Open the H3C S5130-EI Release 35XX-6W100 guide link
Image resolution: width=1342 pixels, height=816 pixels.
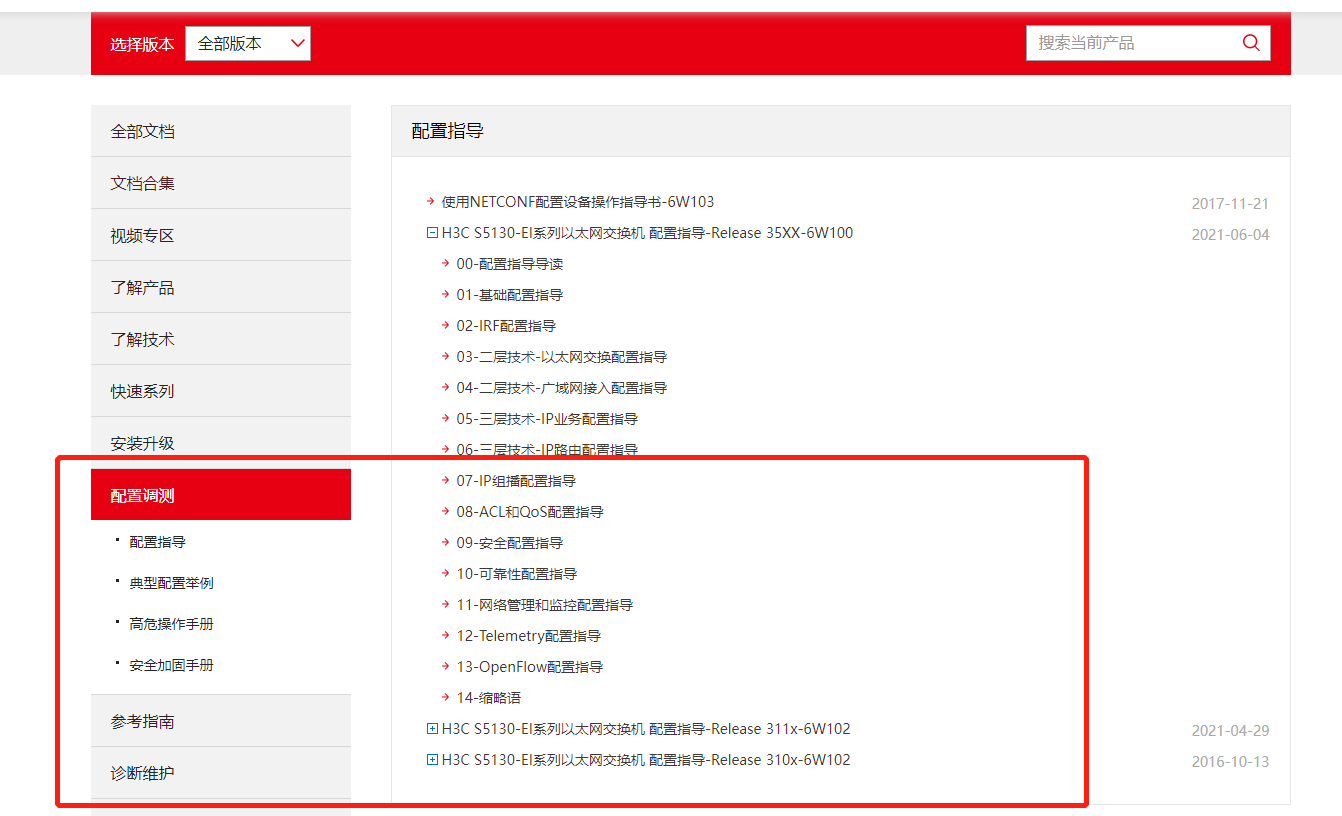point(647,233)
